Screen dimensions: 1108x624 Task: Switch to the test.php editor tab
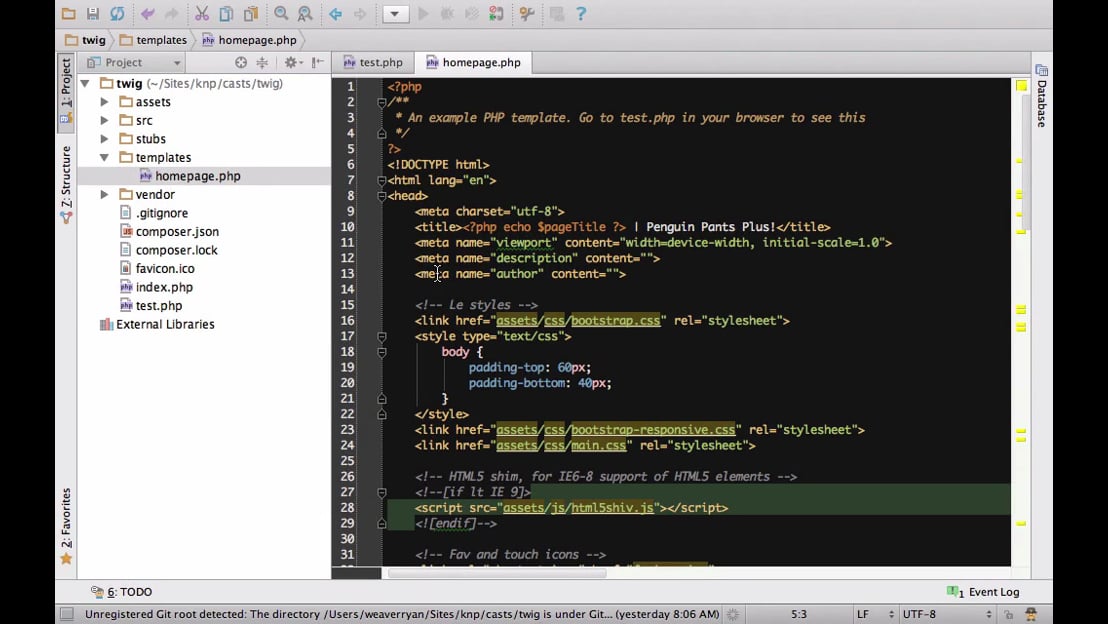[372, 62]
